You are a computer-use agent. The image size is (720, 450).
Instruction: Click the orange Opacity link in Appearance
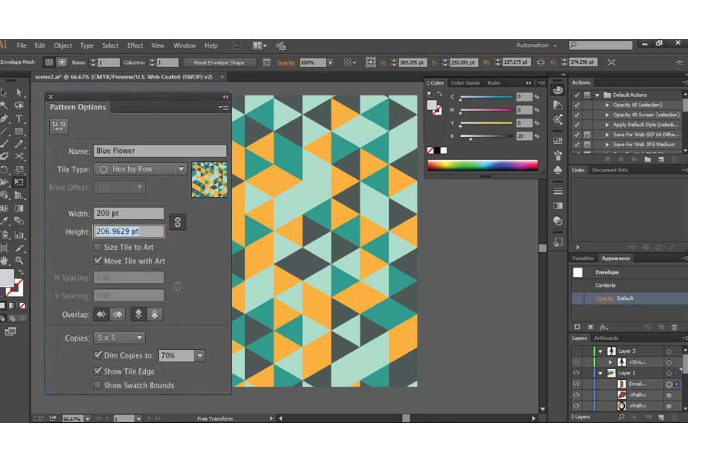coord(604,298)
